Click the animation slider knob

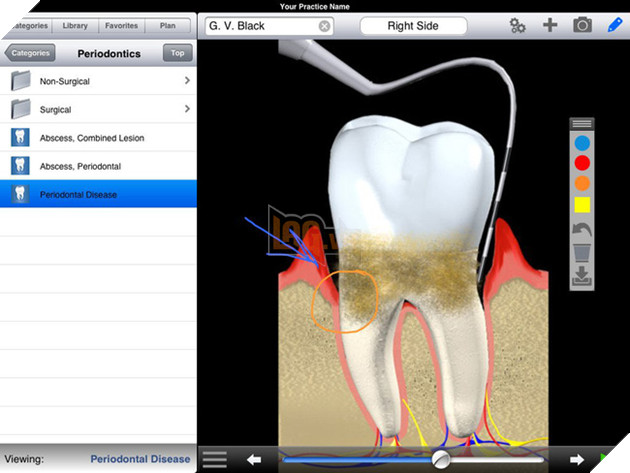(441, 459)
